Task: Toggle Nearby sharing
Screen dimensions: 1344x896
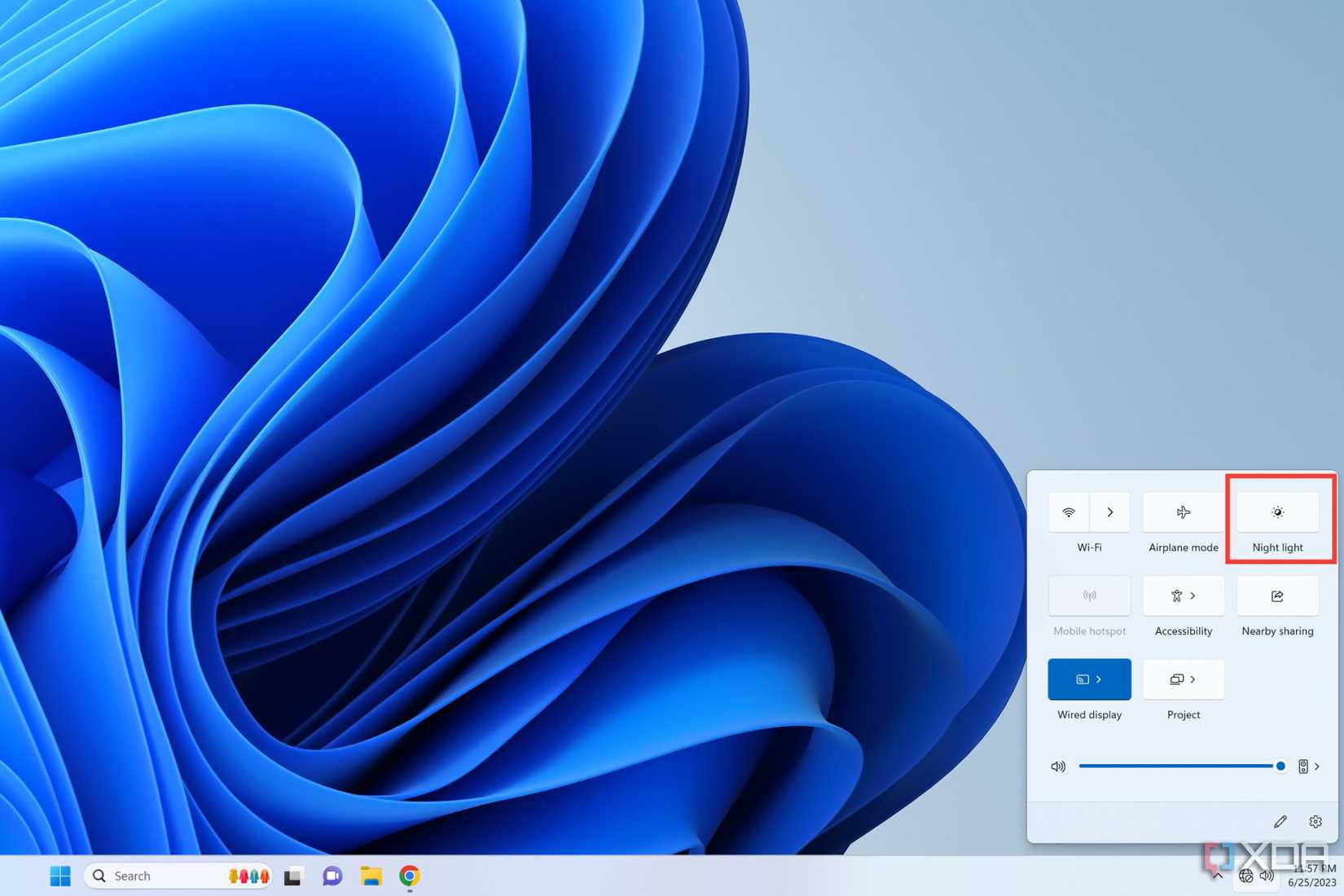Action: [x=1277, y=596]
